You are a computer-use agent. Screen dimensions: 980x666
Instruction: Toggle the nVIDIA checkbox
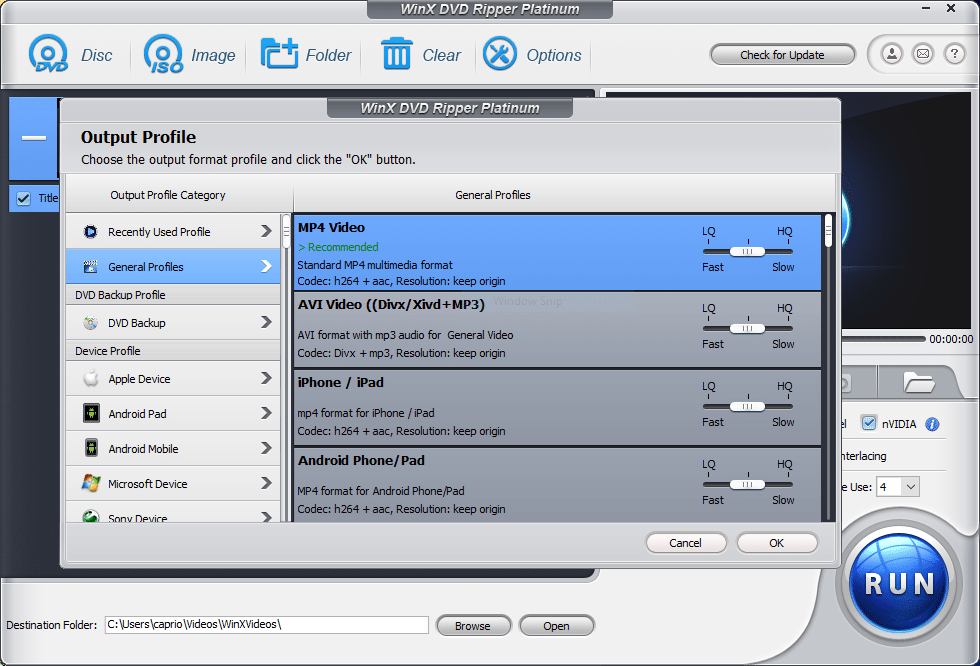pos(869,423)
